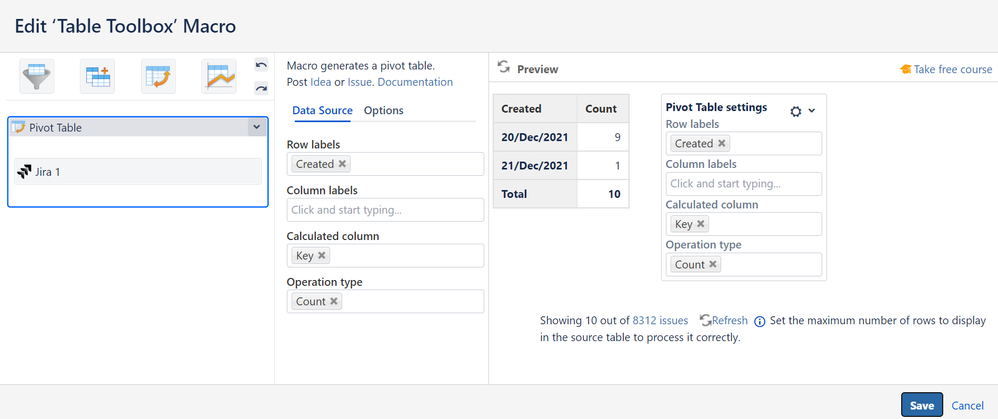Click the Column labels input field

coord(385,210)
